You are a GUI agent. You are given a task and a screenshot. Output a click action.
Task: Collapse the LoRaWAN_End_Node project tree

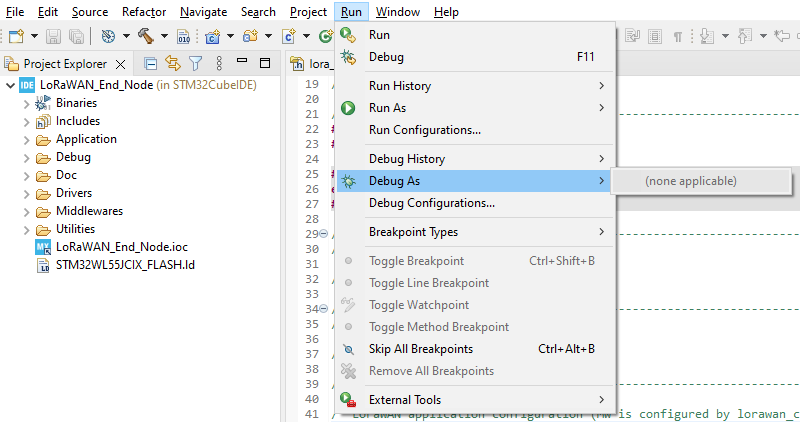tap(10, 85)
